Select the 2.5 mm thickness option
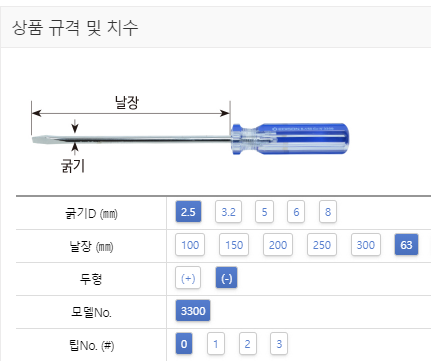 188,212
